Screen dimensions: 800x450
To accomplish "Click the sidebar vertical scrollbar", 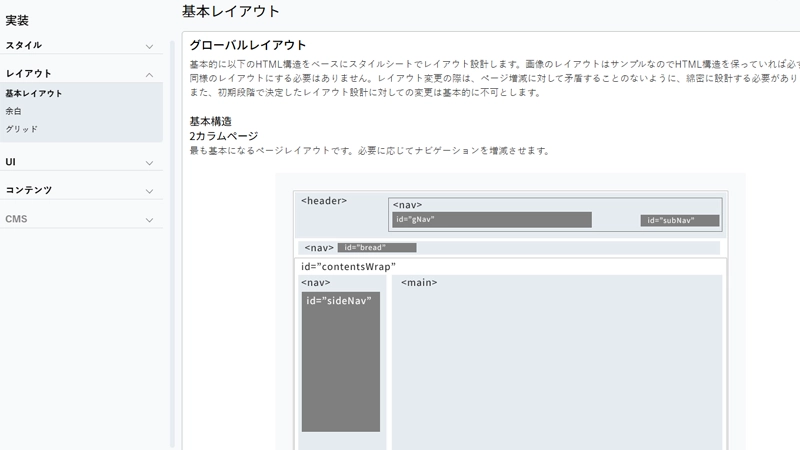I will pyautogui.click(x=172, y=250).
